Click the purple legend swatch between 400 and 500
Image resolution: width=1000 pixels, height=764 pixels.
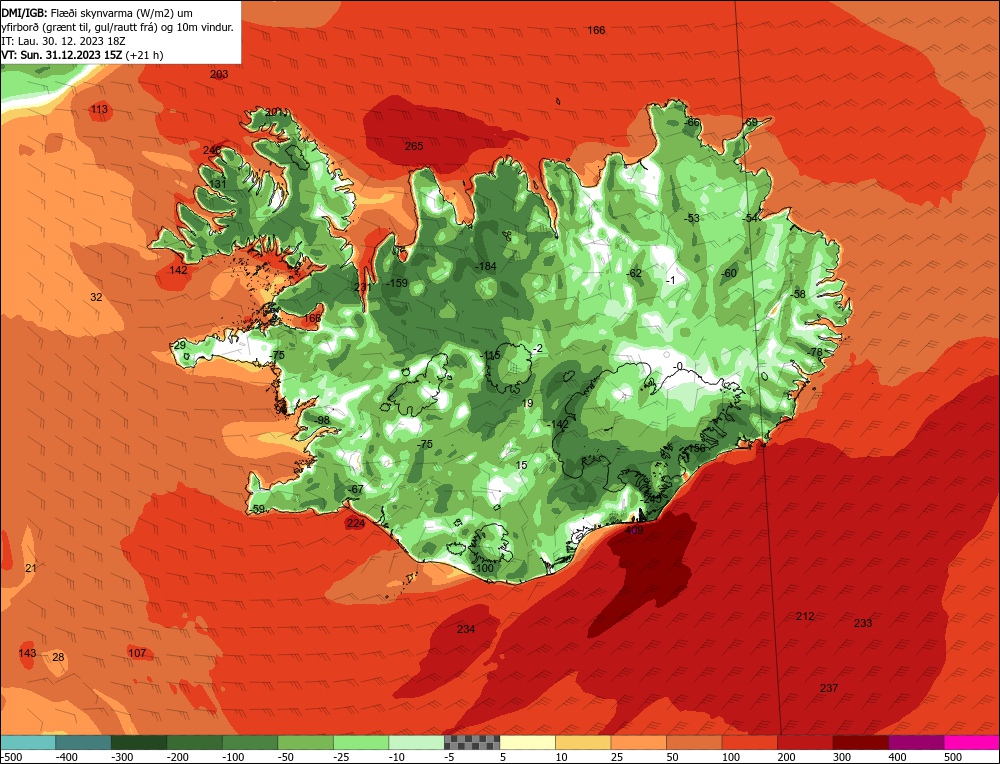[x=916, y=742]
